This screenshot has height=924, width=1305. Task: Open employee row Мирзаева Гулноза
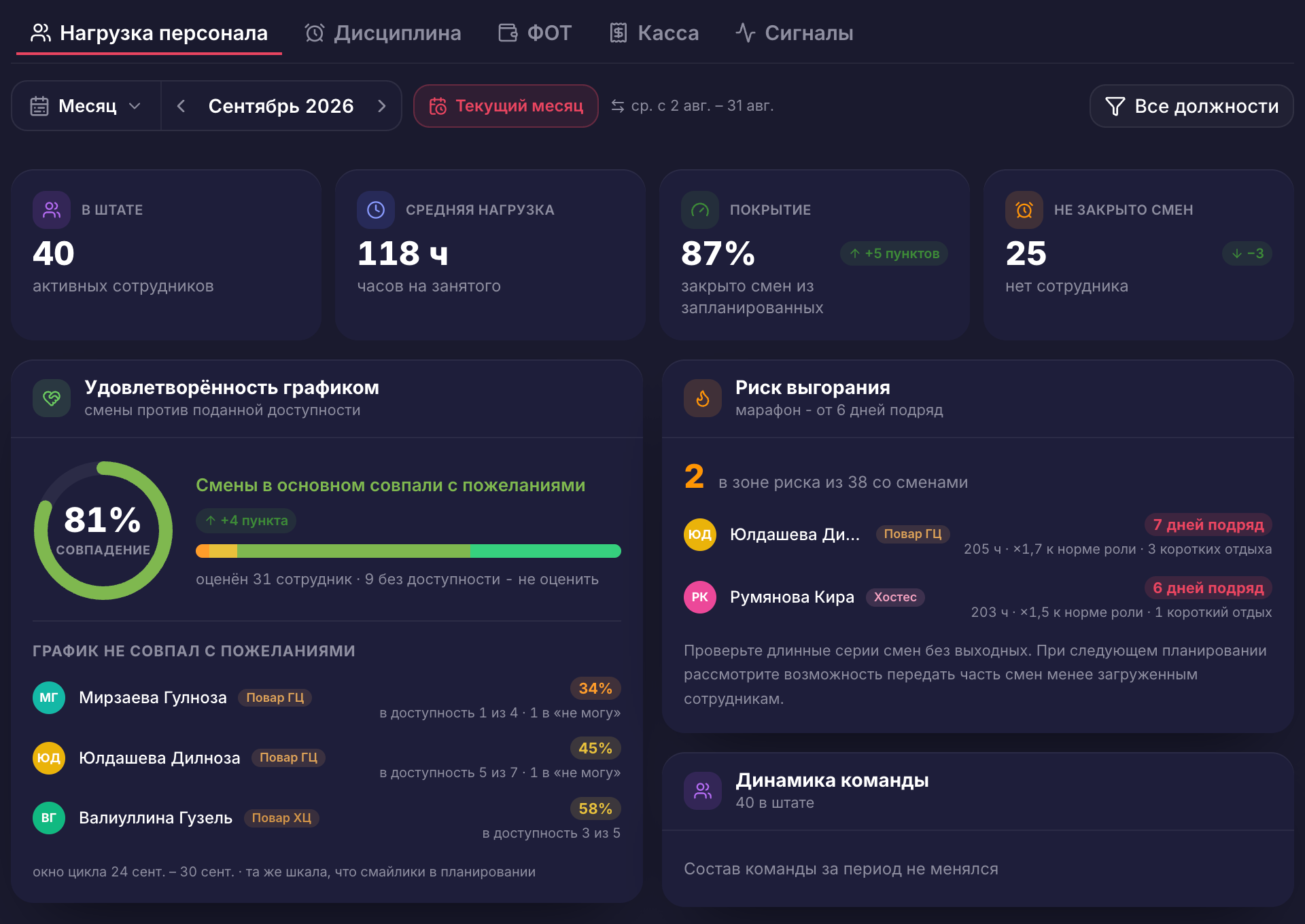(x=327, y=699)
